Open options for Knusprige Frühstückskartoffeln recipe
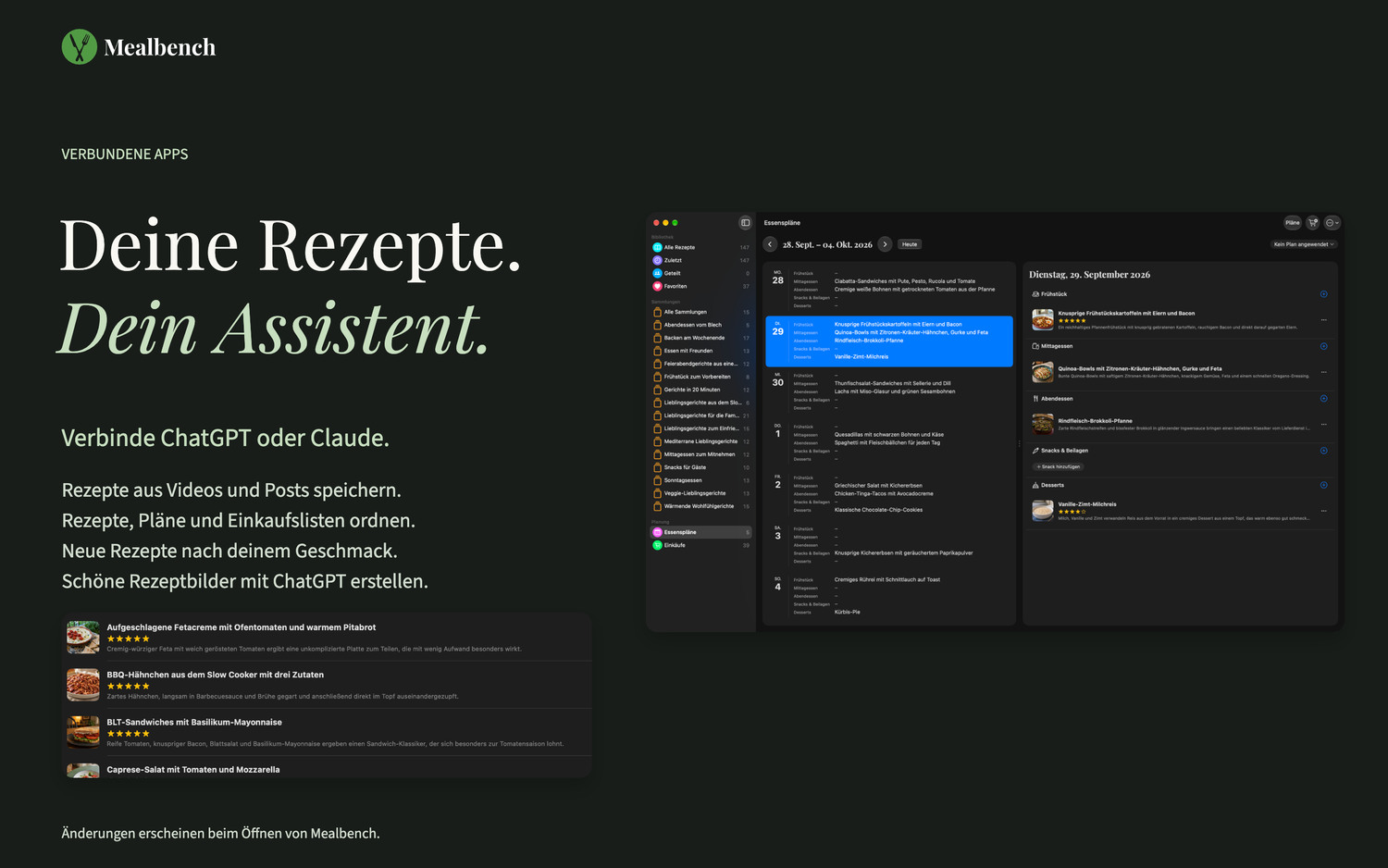Viewport: 1388px width, 868px height. click(1323, 320)
